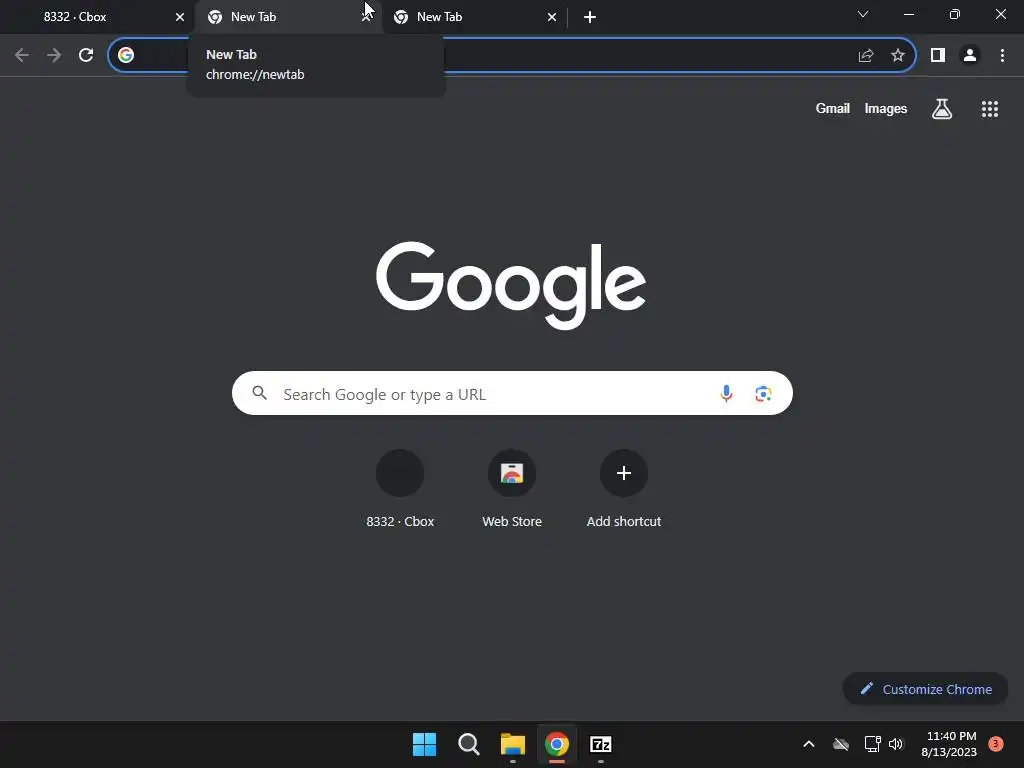Open the Images link
1024x768 pixels.
(x=886, y=108)
